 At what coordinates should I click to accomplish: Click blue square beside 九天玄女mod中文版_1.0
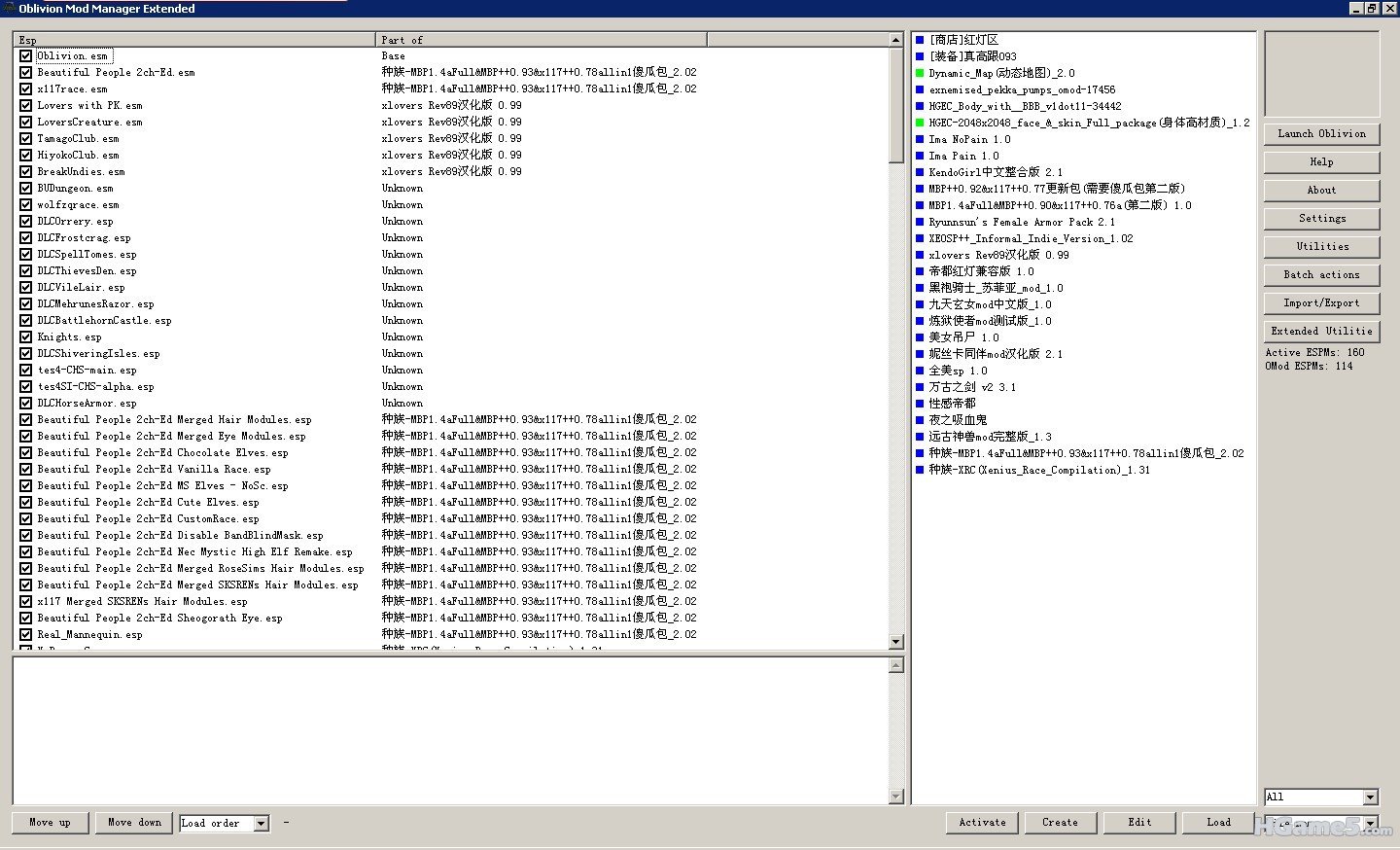pyautogui.click(x=920, y=304)
